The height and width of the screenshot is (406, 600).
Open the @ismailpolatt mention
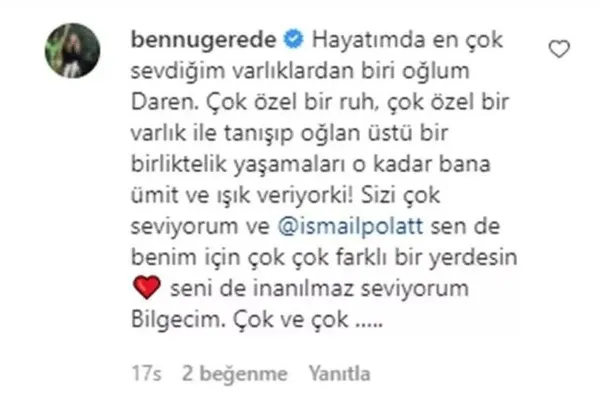351,226
